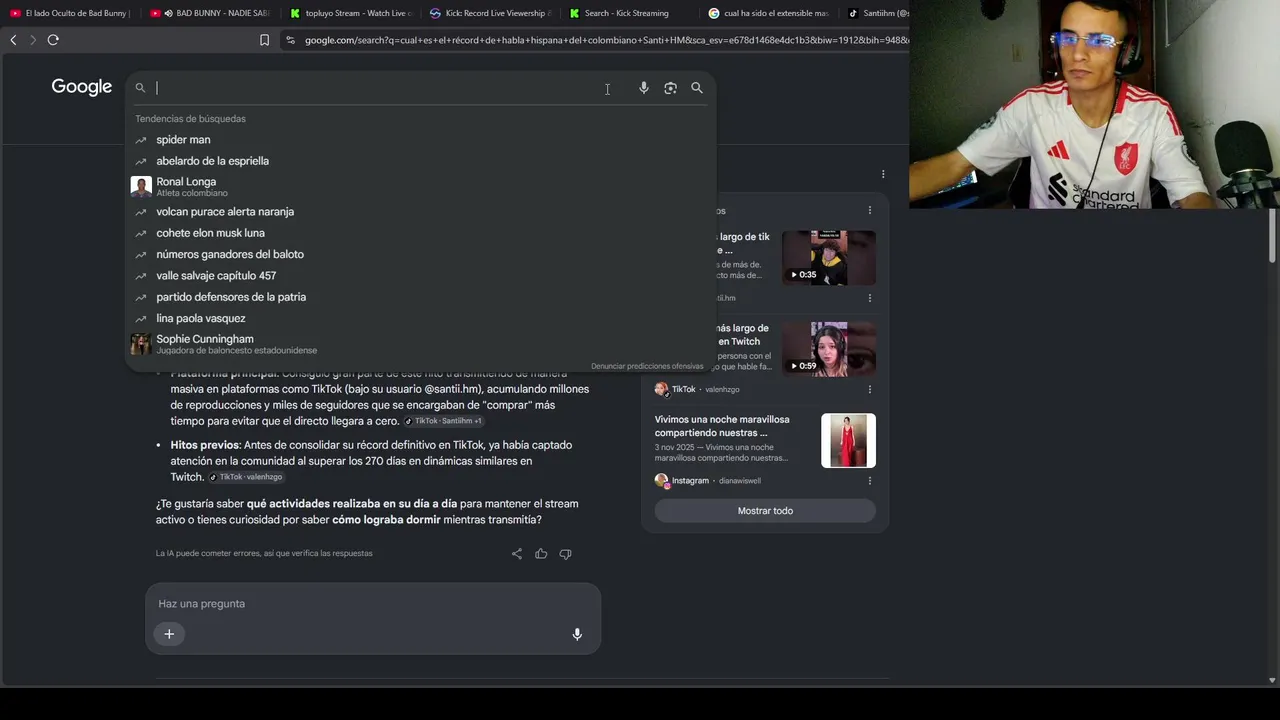Open the Kick: Record Live Viewership tab

[490, 13]
